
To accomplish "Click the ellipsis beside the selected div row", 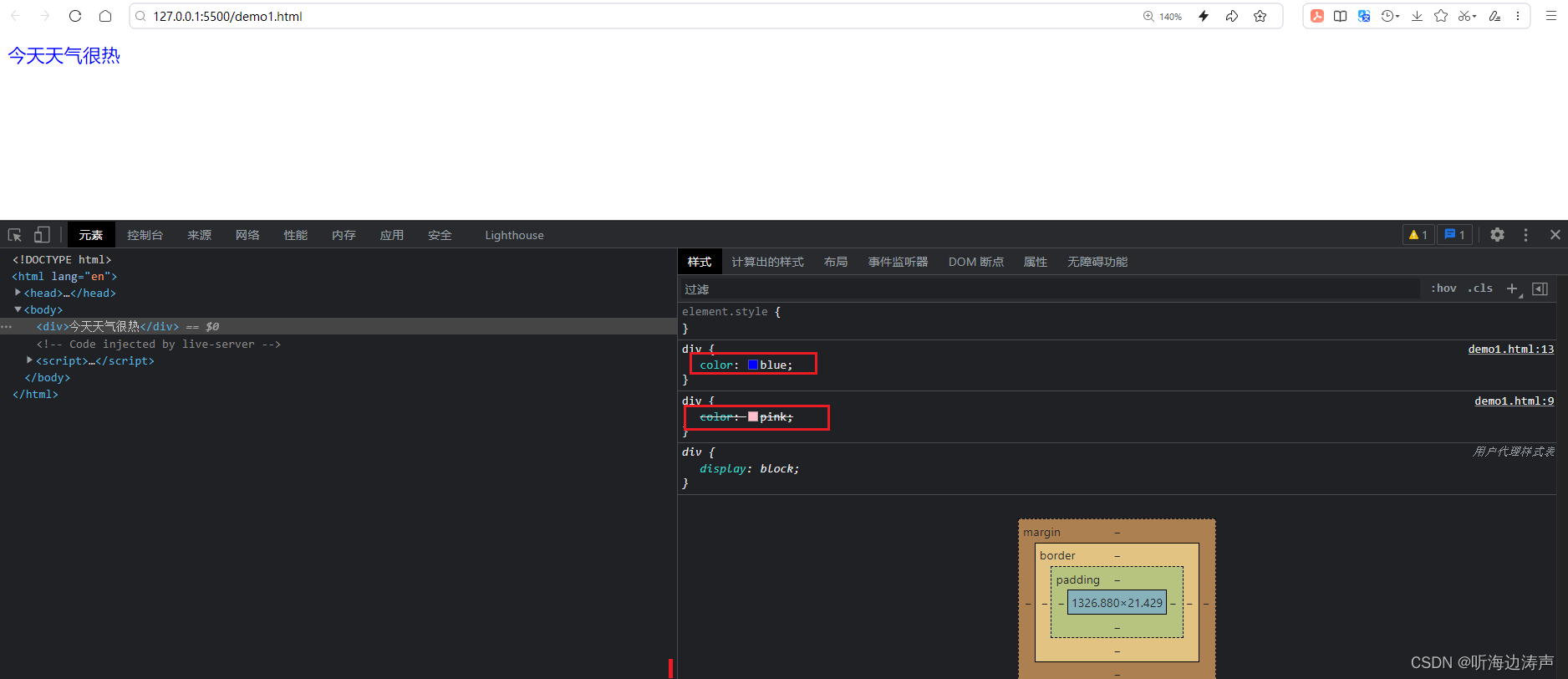I will point(7,326).
